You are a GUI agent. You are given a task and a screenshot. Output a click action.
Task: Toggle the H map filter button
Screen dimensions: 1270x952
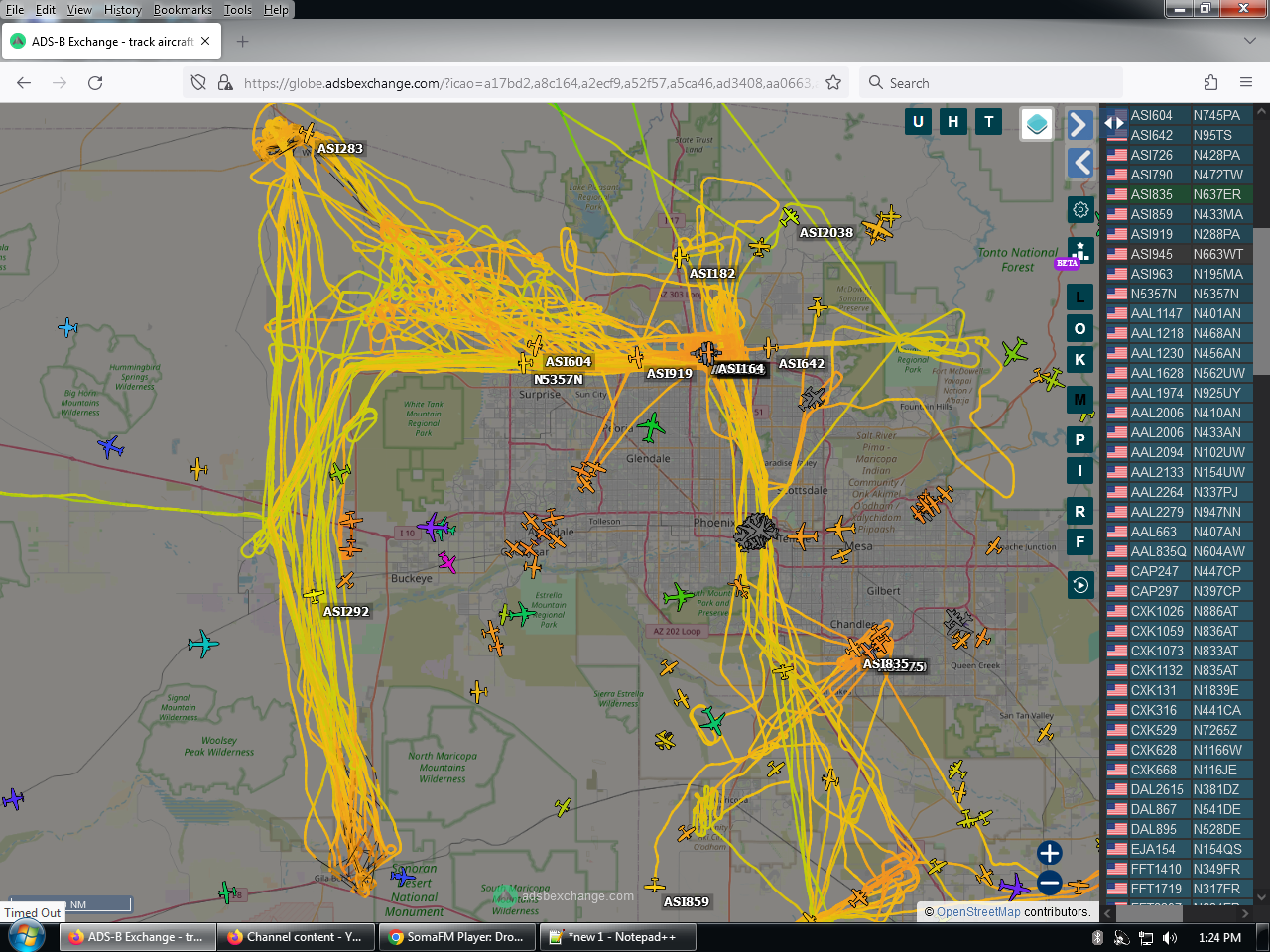pos(953,122)
